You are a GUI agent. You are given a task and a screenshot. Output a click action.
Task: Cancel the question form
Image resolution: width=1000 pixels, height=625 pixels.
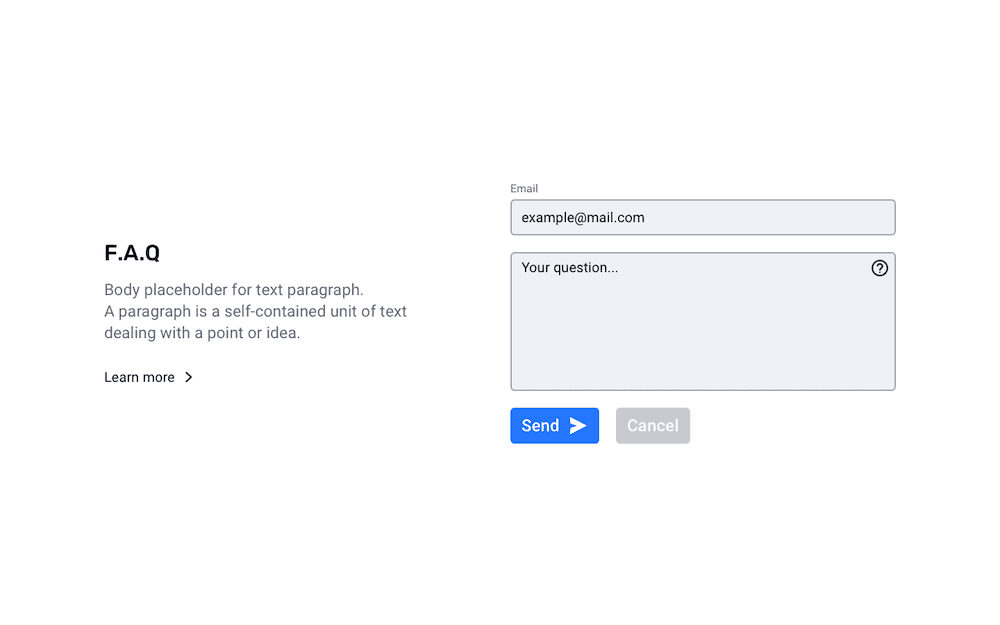[x=652, y=425]
